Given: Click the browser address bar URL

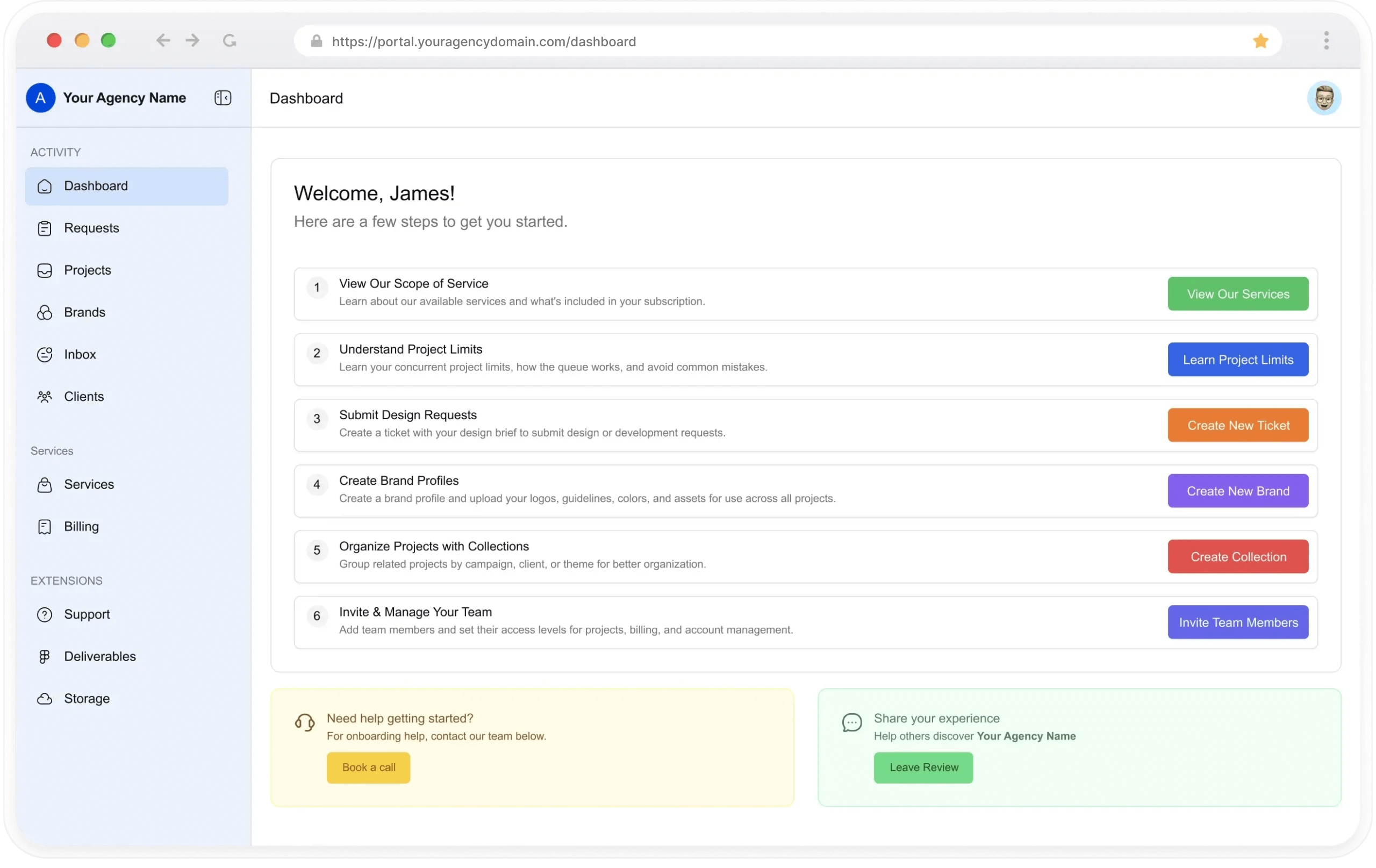Looking at the screenshot, I should click(x=483, y=42).
